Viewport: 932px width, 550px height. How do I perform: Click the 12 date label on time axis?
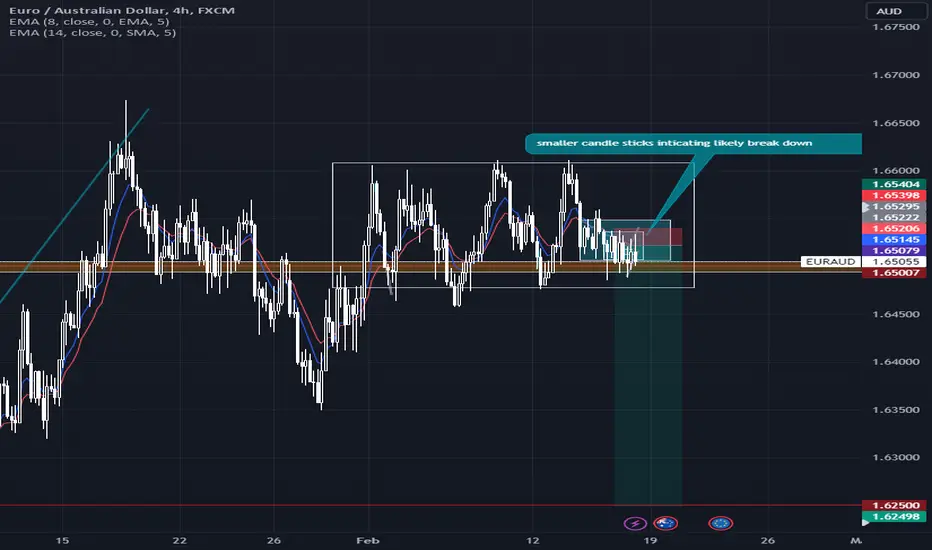click(533, 540)
